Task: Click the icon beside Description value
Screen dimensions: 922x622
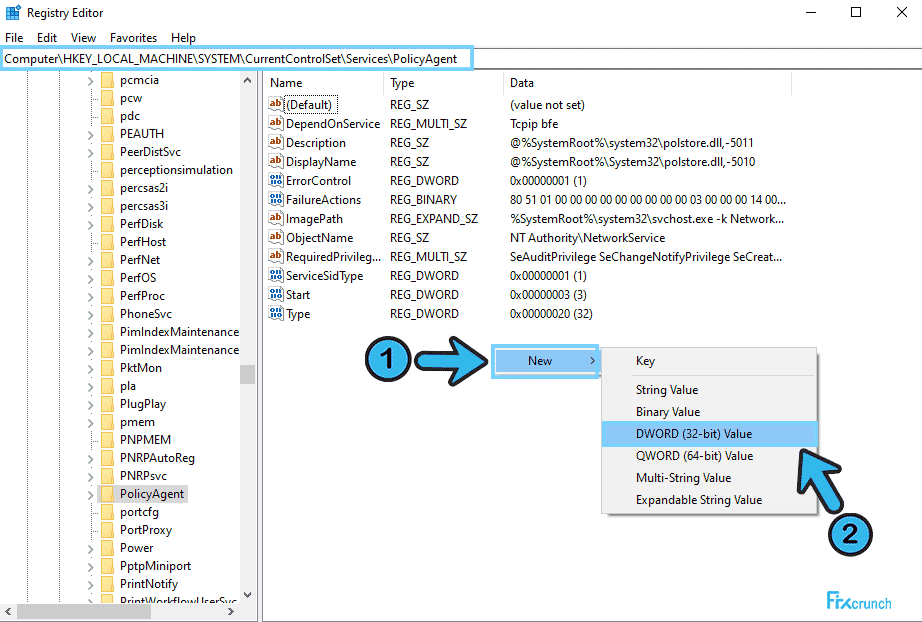Action: click(x=275, y=142)
